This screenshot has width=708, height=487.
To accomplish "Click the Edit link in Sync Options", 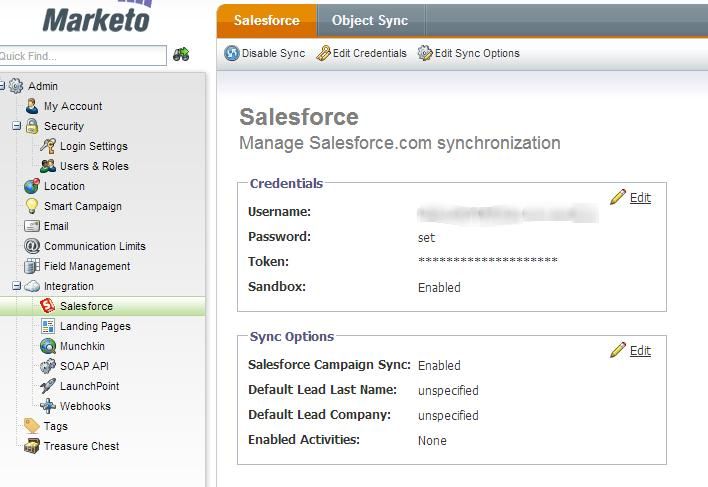I will tap(639, 350).
